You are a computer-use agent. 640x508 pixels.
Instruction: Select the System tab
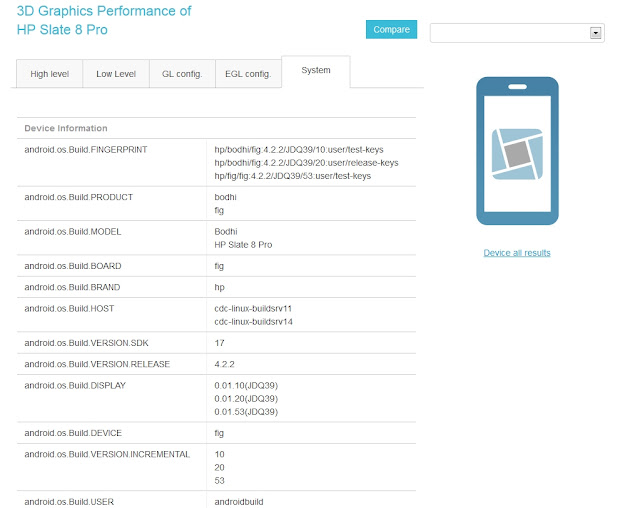pyautogui.click(x=316, y=70)
